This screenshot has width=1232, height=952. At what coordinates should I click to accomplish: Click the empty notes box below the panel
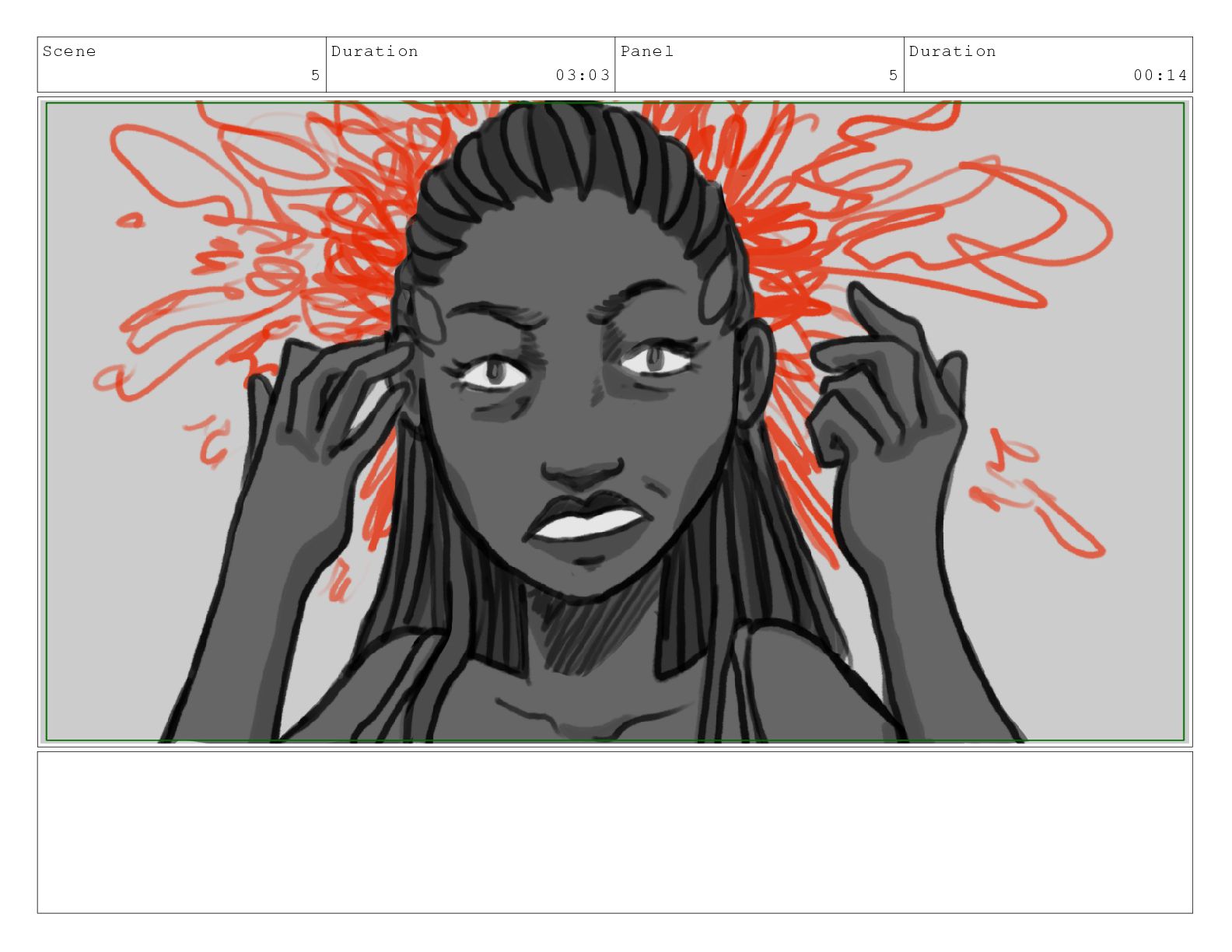614,832
